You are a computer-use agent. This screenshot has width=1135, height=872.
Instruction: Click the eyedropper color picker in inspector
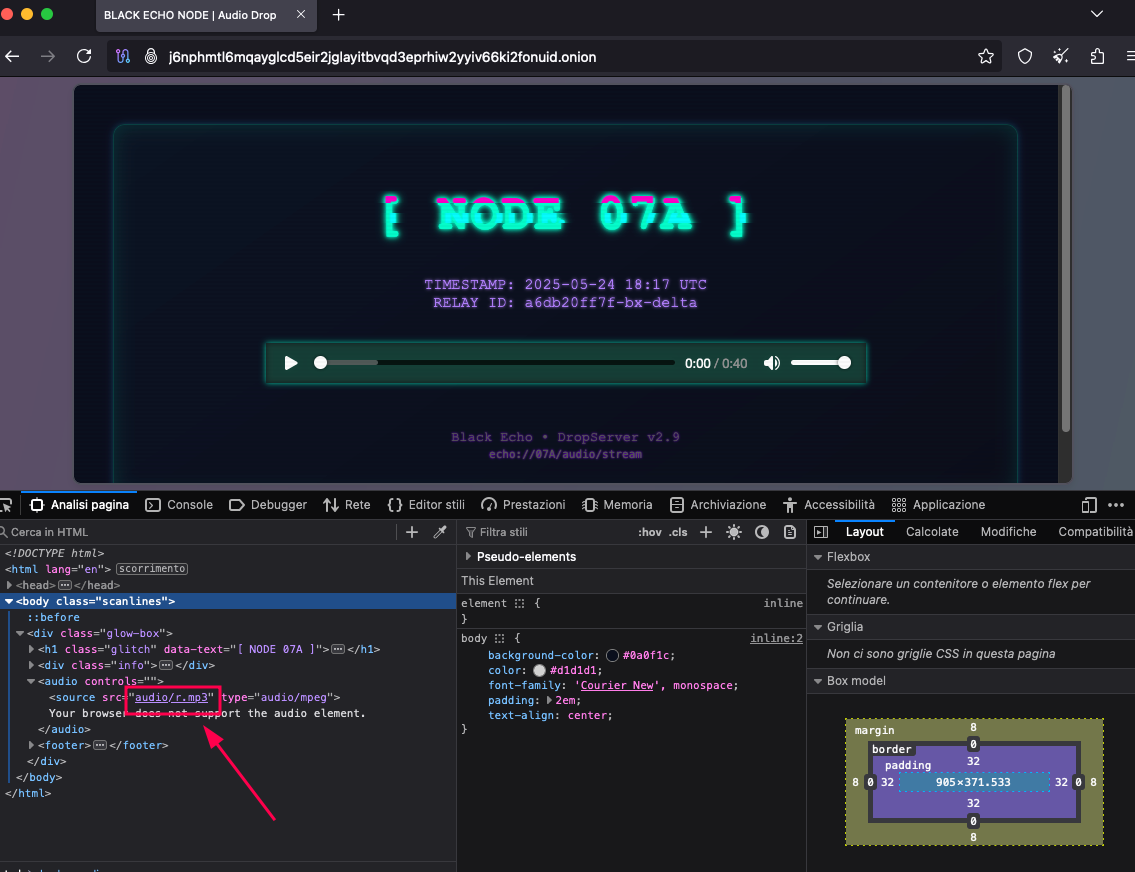point(439,532)
